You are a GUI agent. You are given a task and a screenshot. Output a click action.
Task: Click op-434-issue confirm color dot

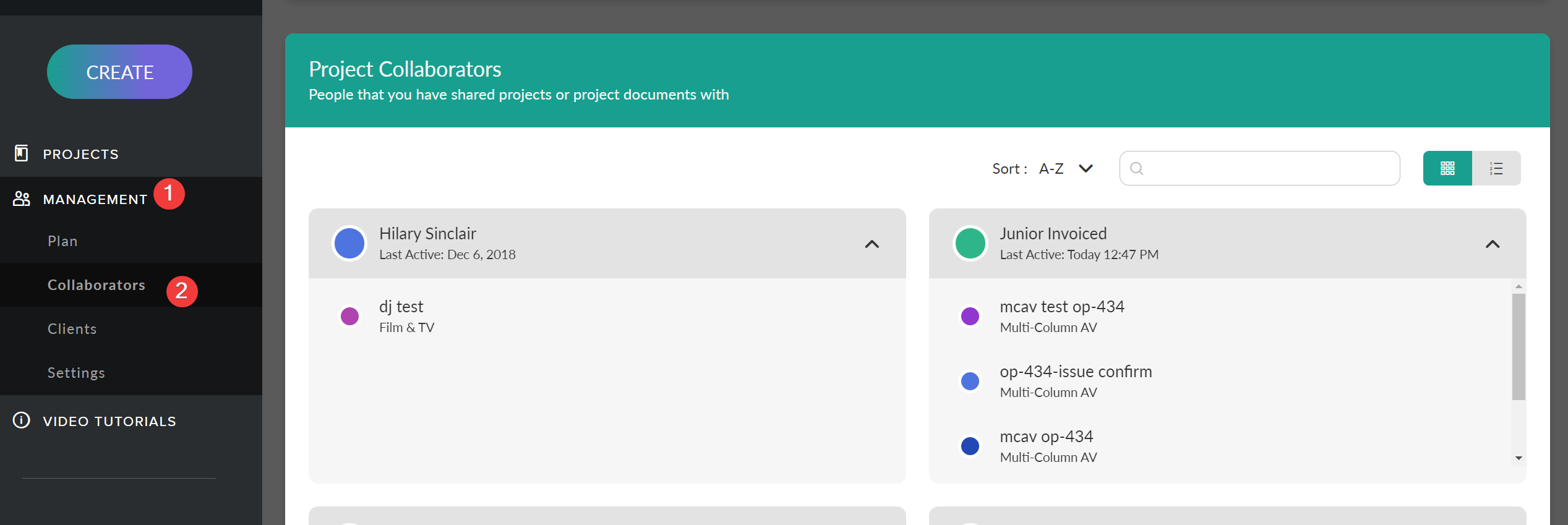[970, 381]
